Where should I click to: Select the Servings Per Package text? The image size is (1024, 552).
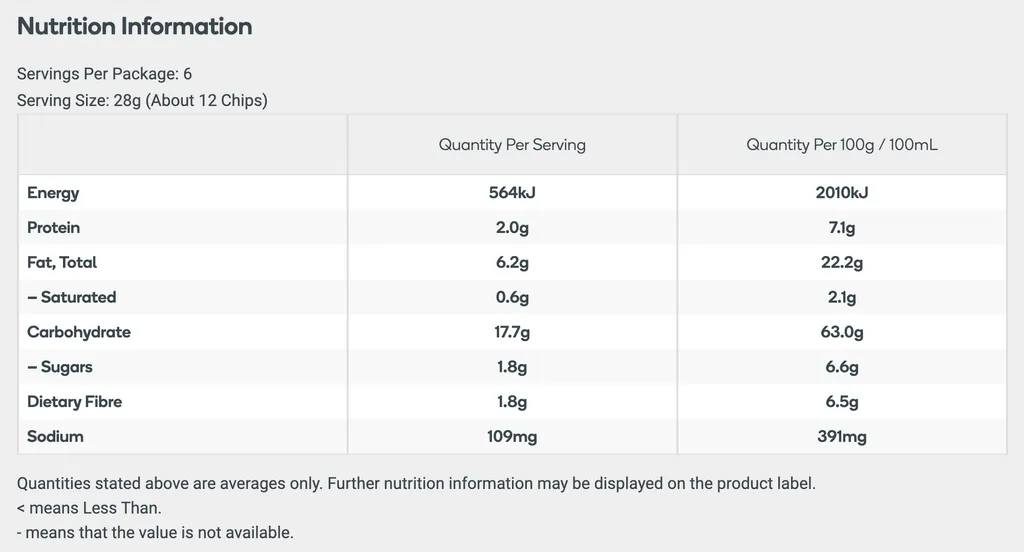pos(104,74)
